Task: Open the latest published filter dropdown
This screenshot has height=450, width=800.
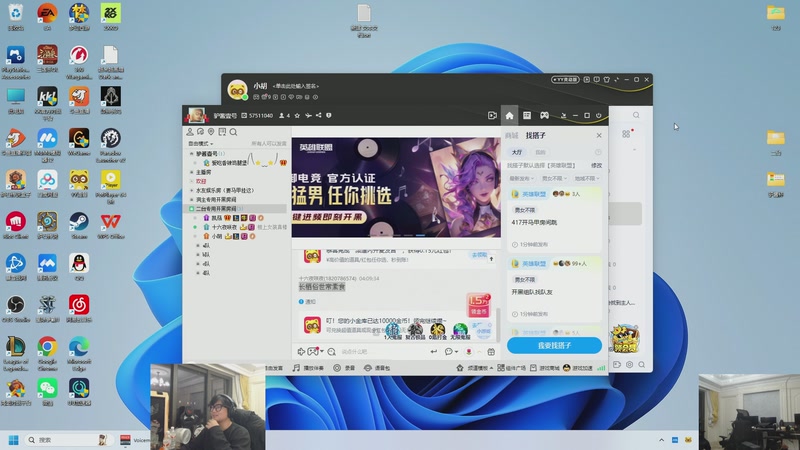Action: click(x=521, y=179)
